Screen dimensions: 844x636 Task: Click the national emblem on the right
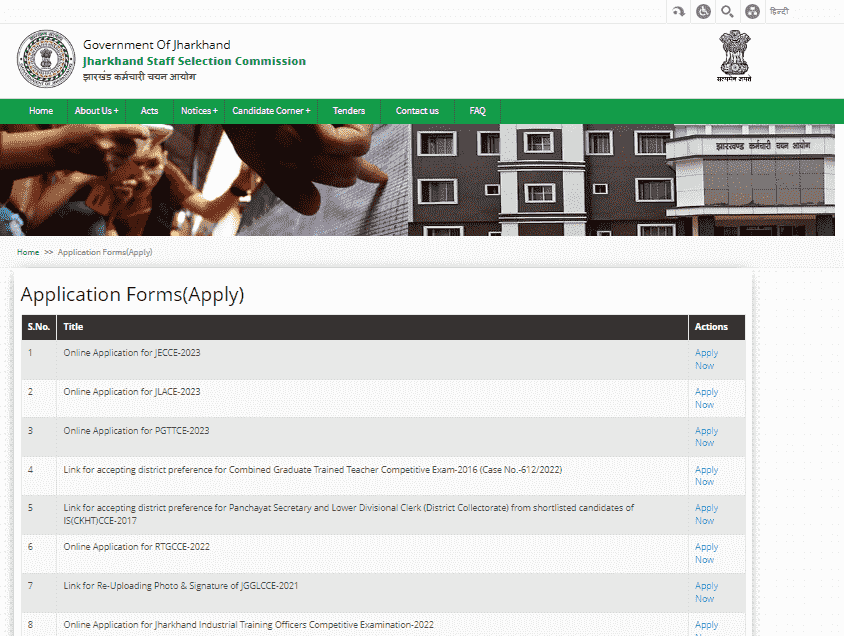point(732,57)
